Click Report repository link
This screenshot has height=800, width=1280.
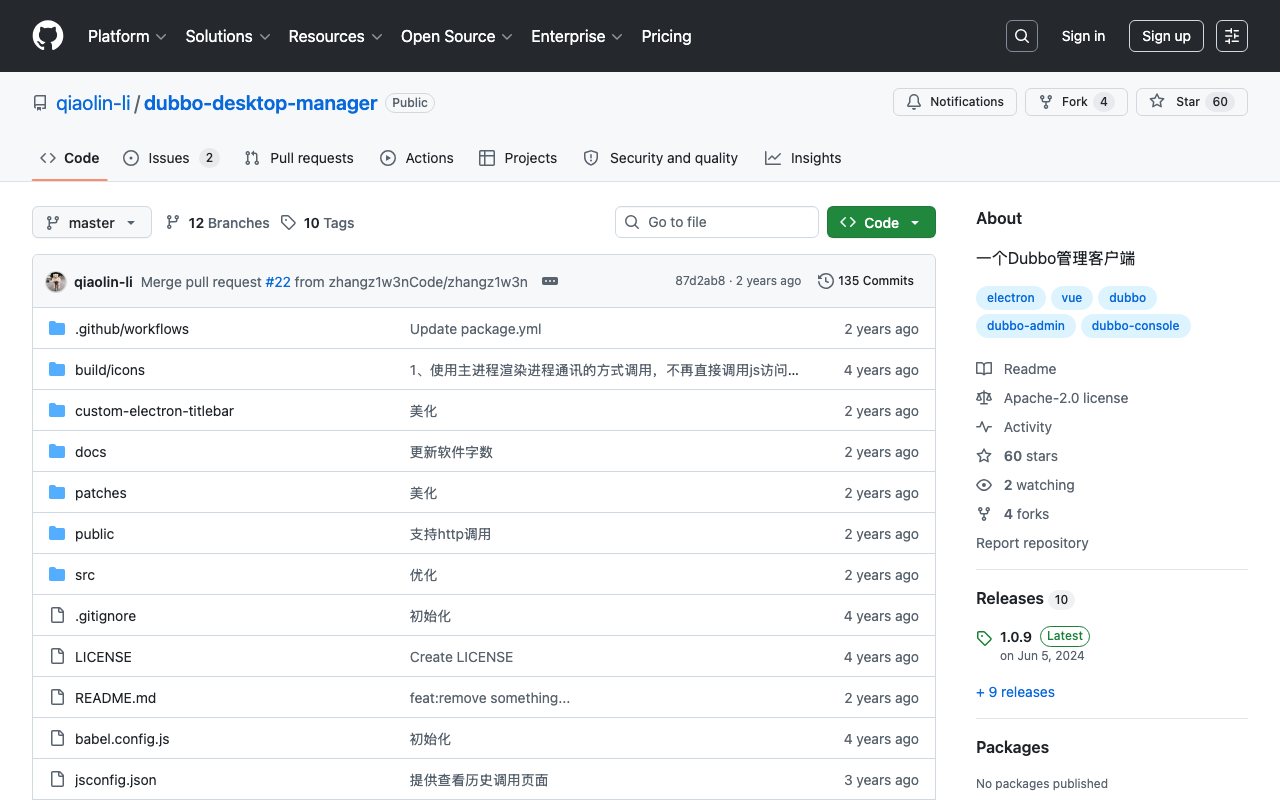coord(1032,543)
